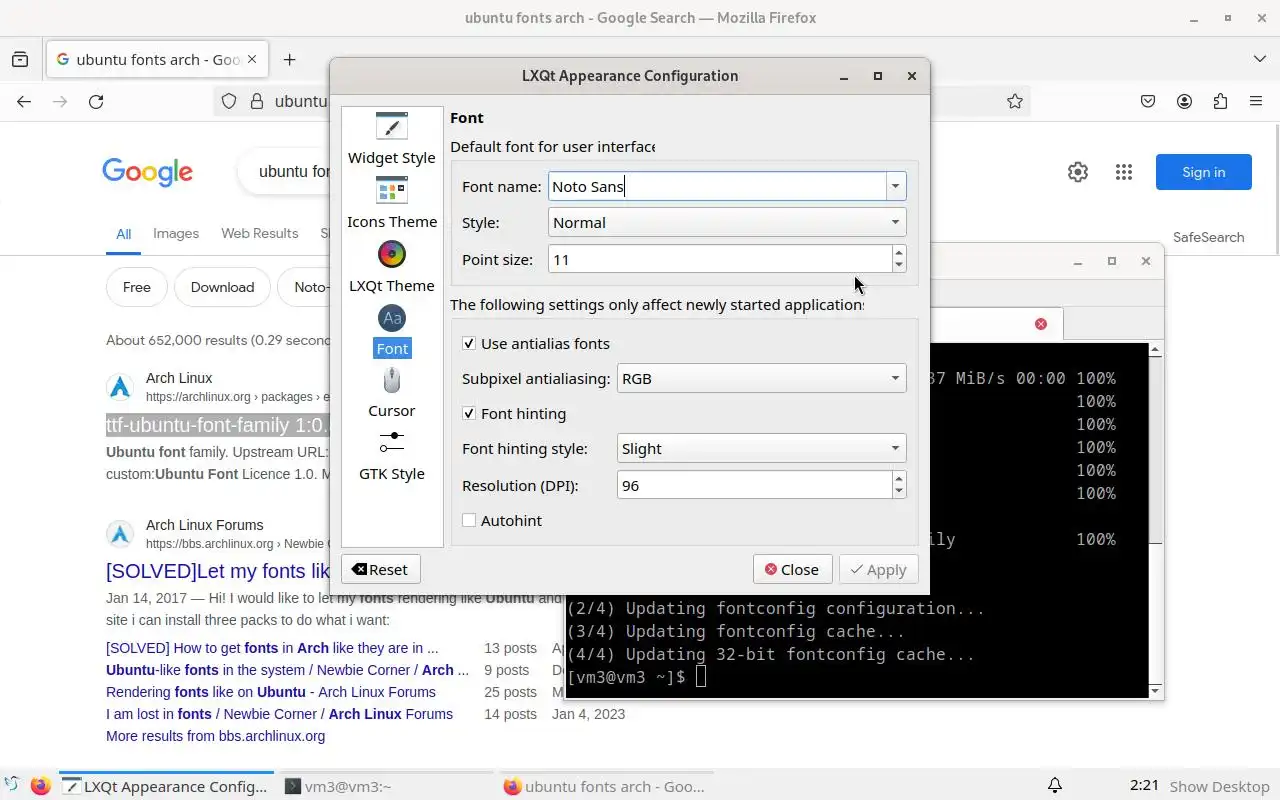This screenshot has width=1280, height=800.
Task: Click the Font name text field
Action: coord(717,186)
